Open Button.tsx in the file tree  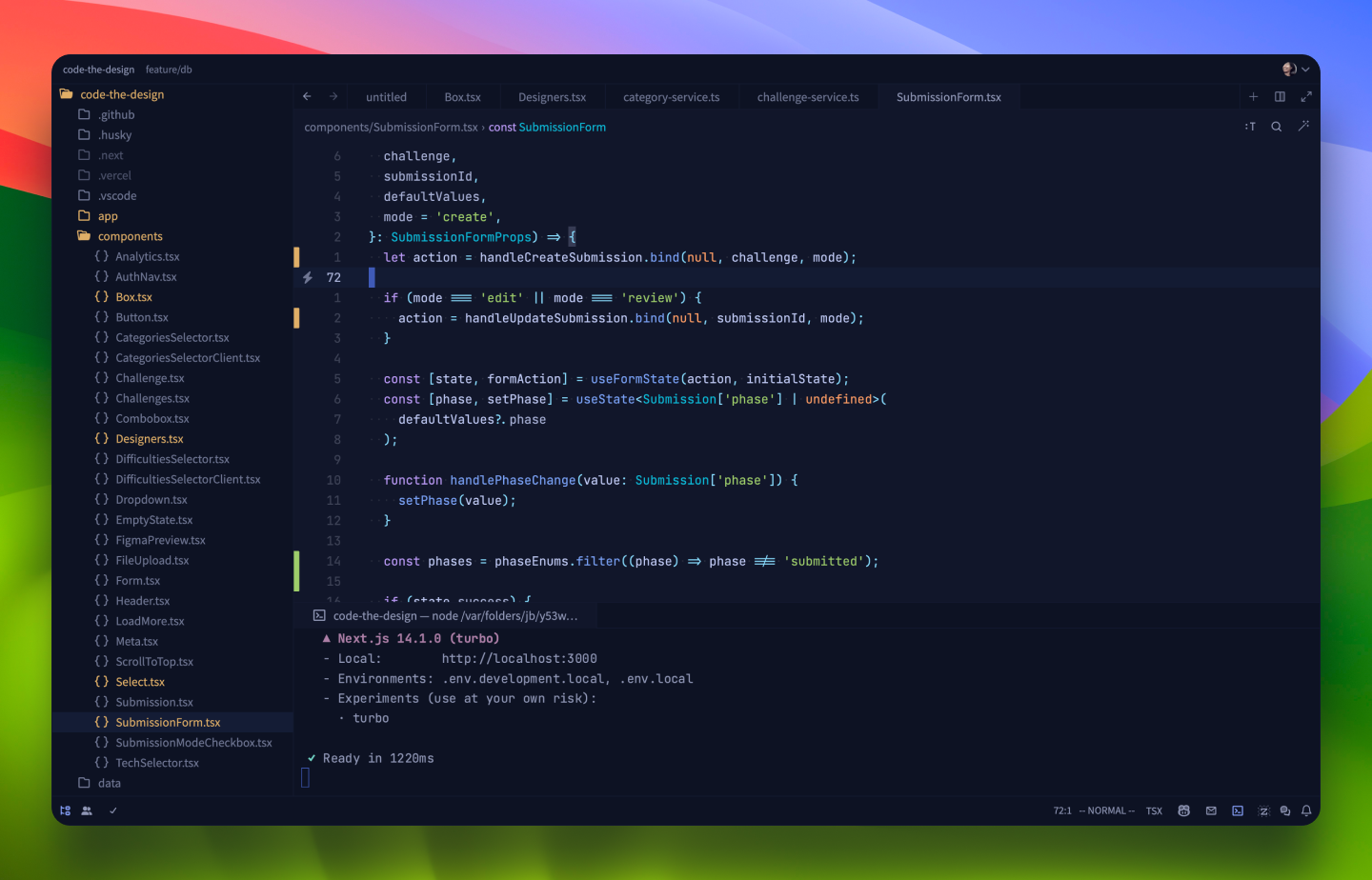click(172, 317)
